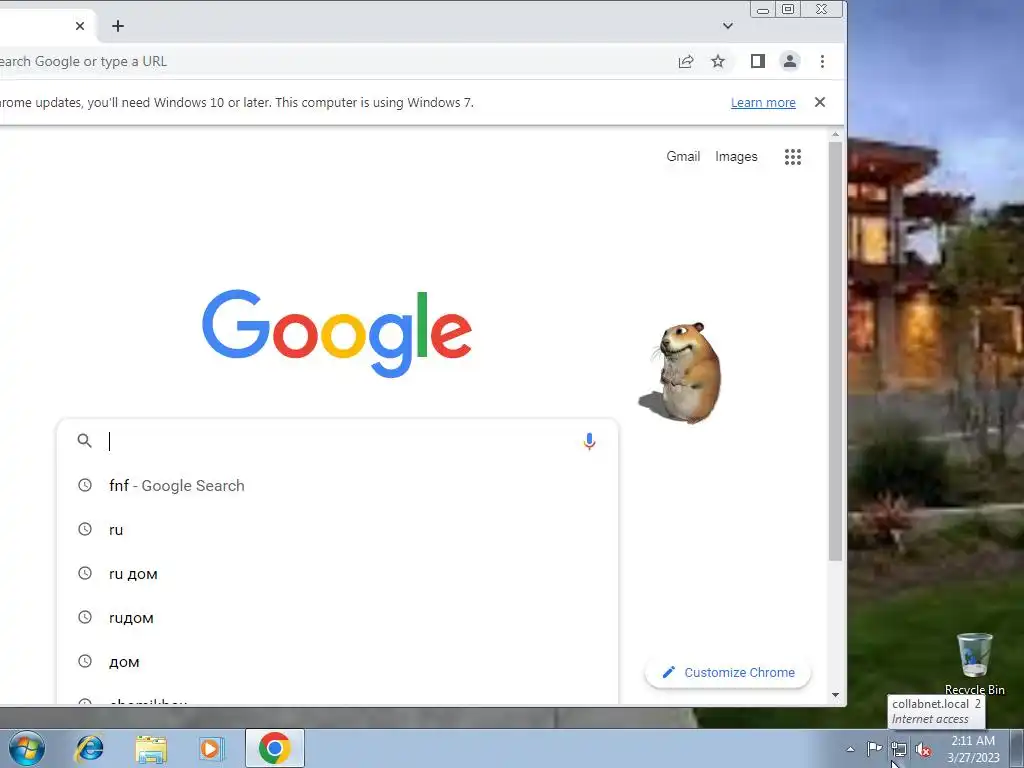The image size is (1024, 768).
Task: Select the 'fnf - Google Search' suggestion
Action: pos(337,485)
